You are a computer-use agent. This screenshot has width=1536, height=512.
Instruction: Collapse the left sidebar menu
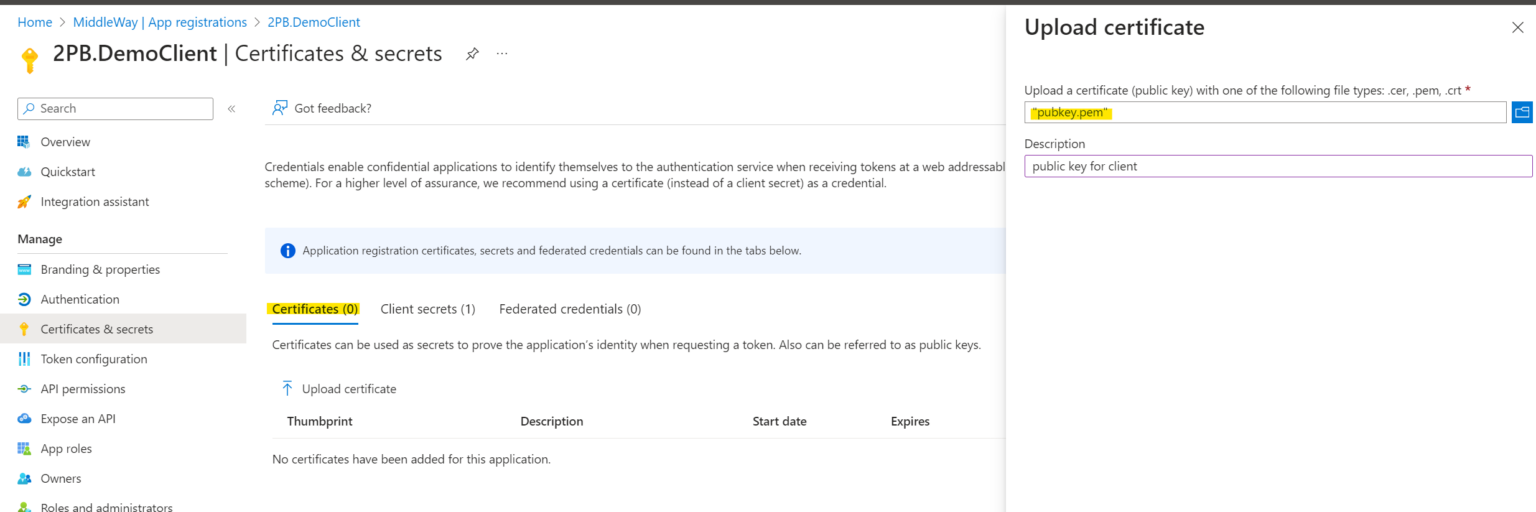click(231, 109)
